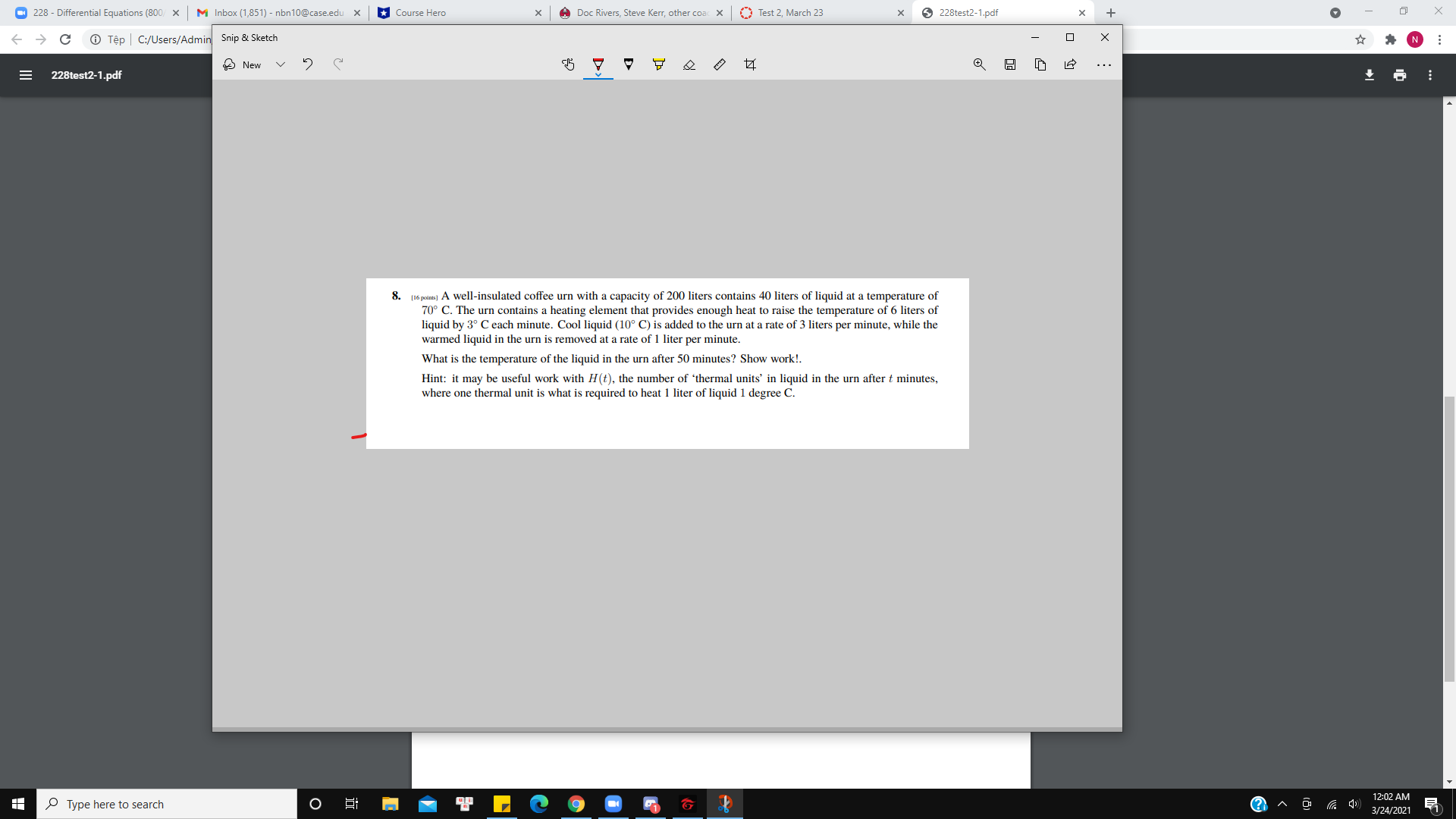The image size is (1456, 819).
Task: Share the snip
Action: (x=1070, y=64)
